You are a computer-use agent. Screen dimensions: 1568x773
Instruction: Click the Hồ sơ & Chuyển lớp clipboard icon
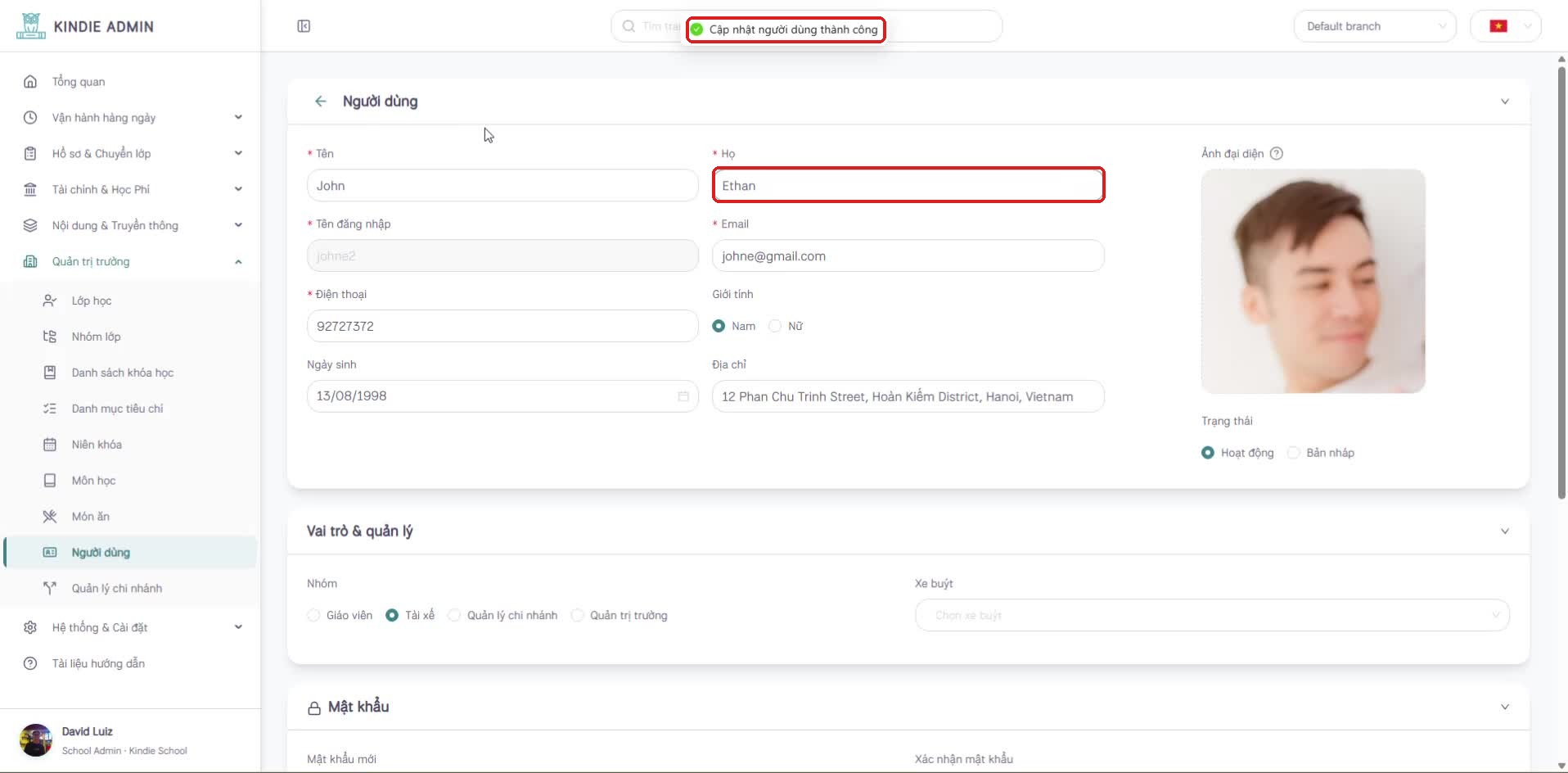[x=30, y=154]
